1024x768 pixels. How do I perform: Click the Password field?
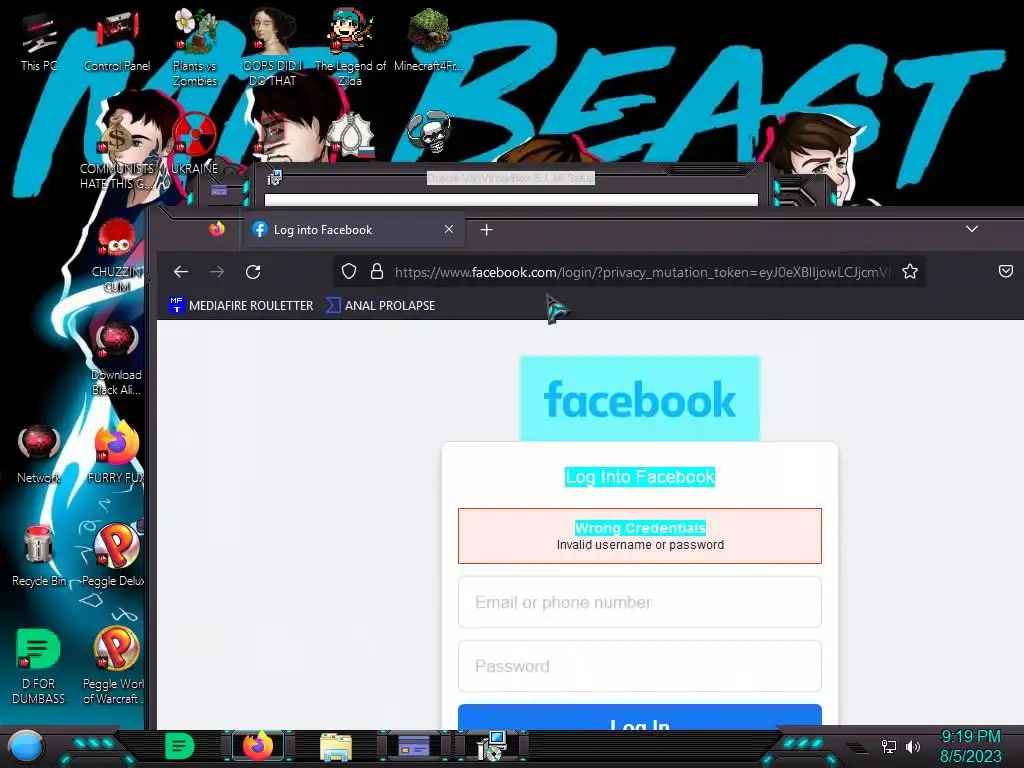tap(640, 666)
